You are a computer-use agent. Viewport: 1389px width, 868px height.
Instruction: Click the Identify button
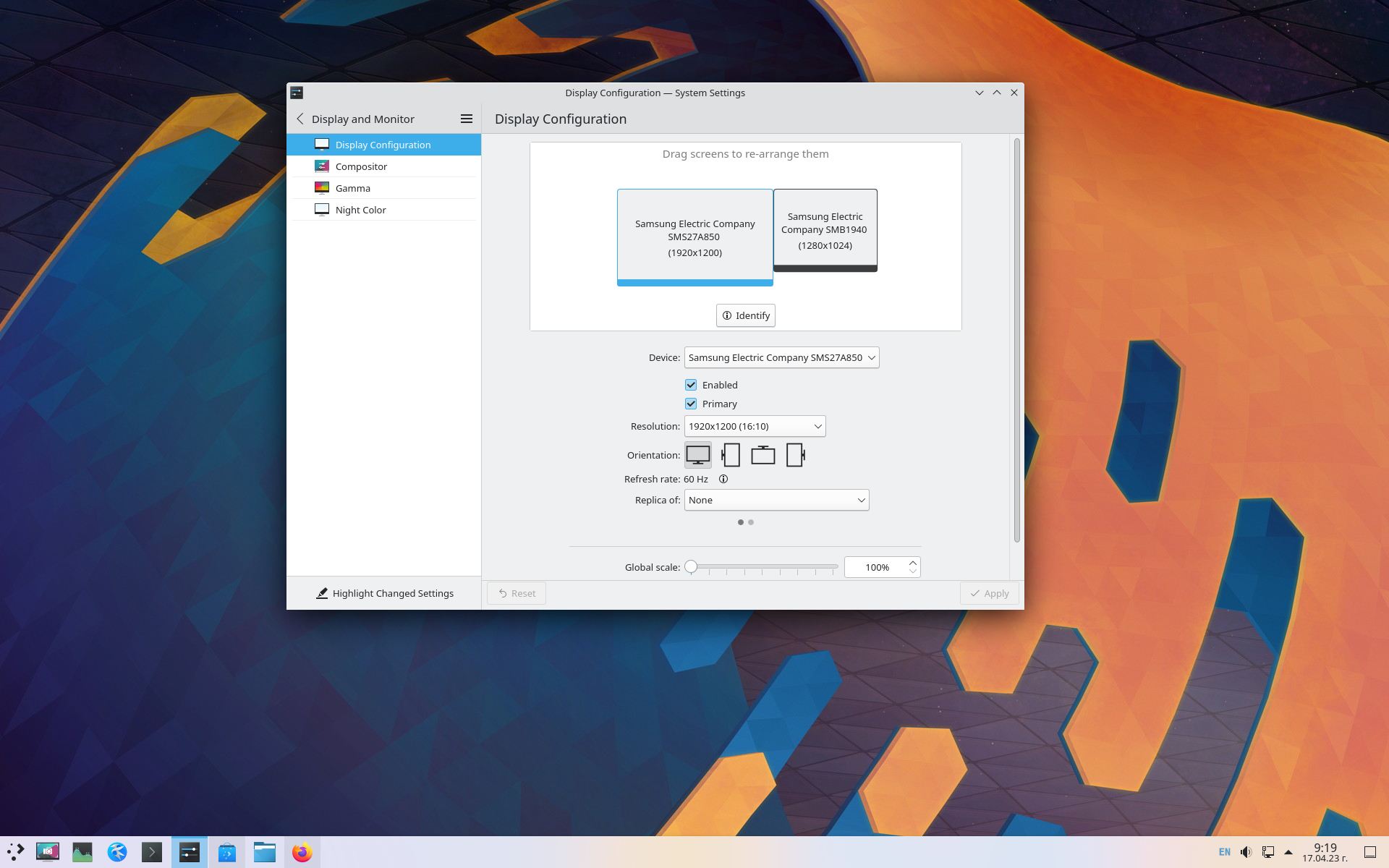pos(745,315)
